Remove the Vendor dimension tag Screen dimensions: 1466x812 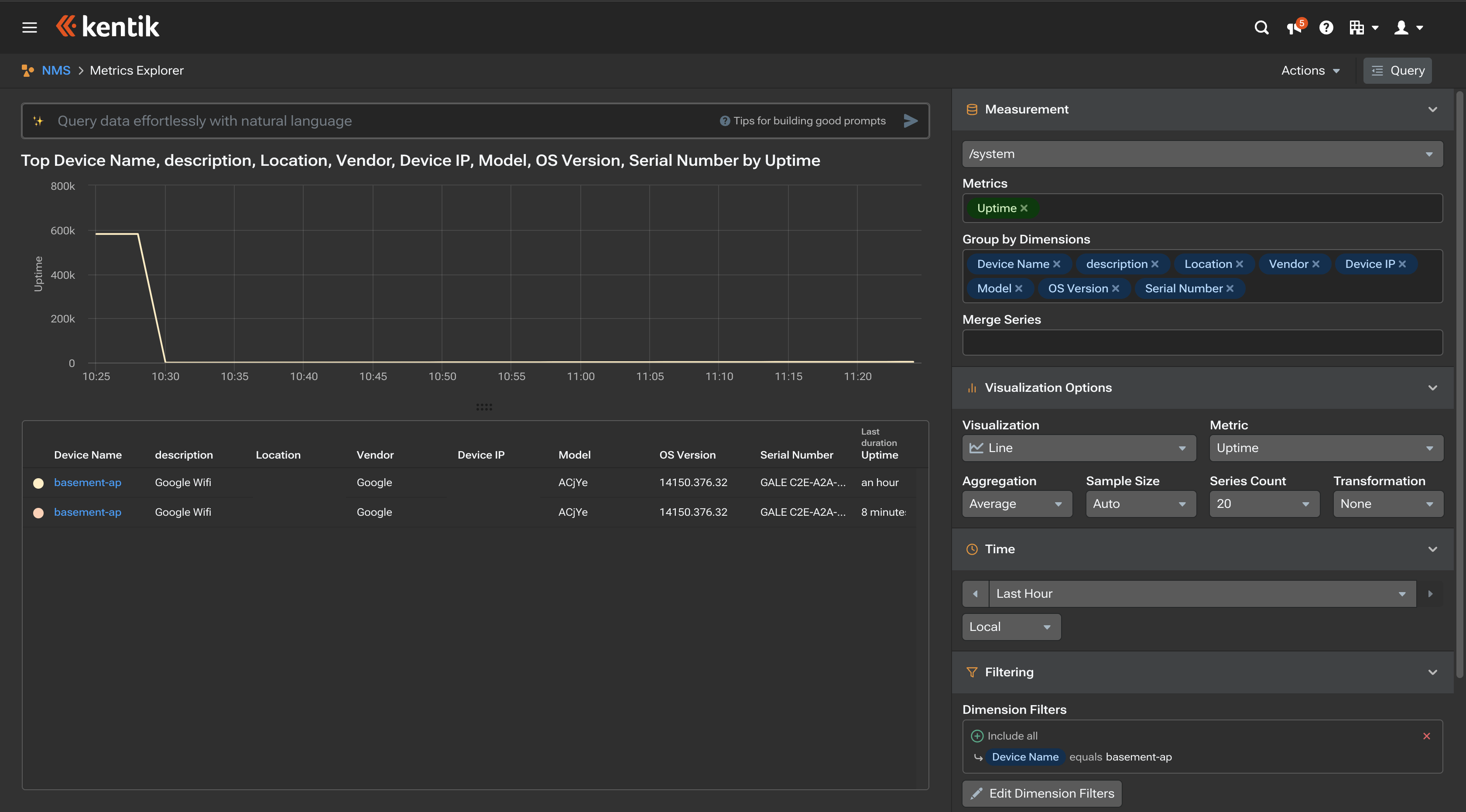pos(1316,264)
